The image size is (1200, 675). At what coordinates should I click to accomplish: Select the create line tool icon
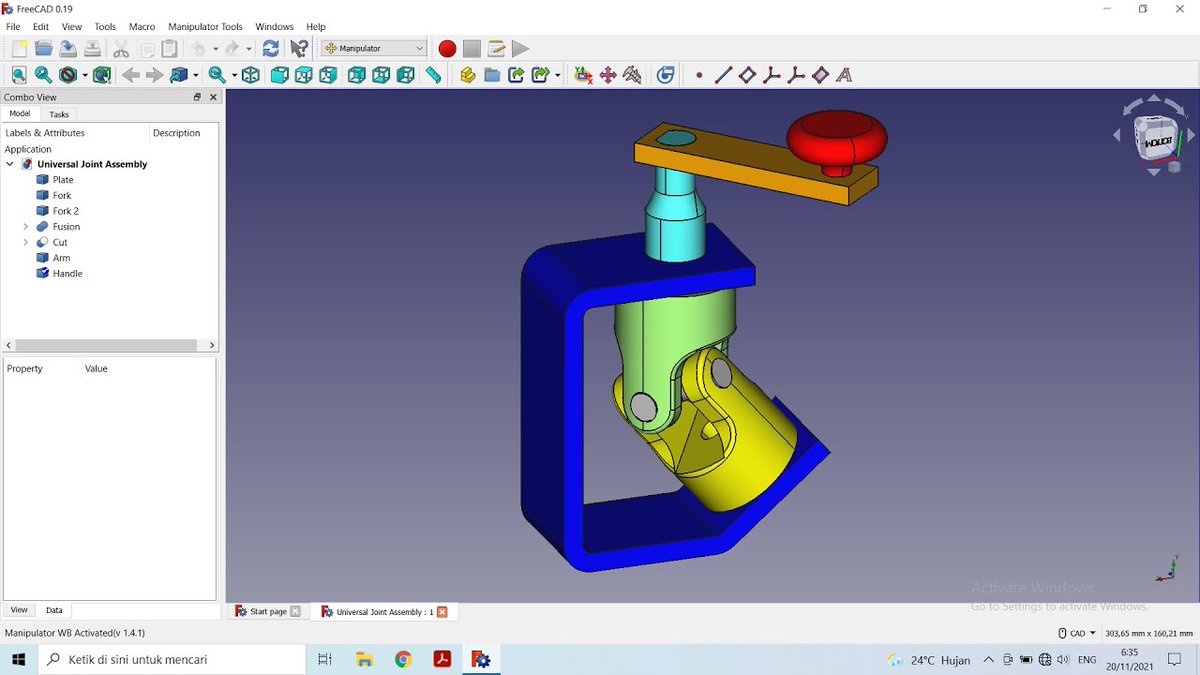pos(723,75)
